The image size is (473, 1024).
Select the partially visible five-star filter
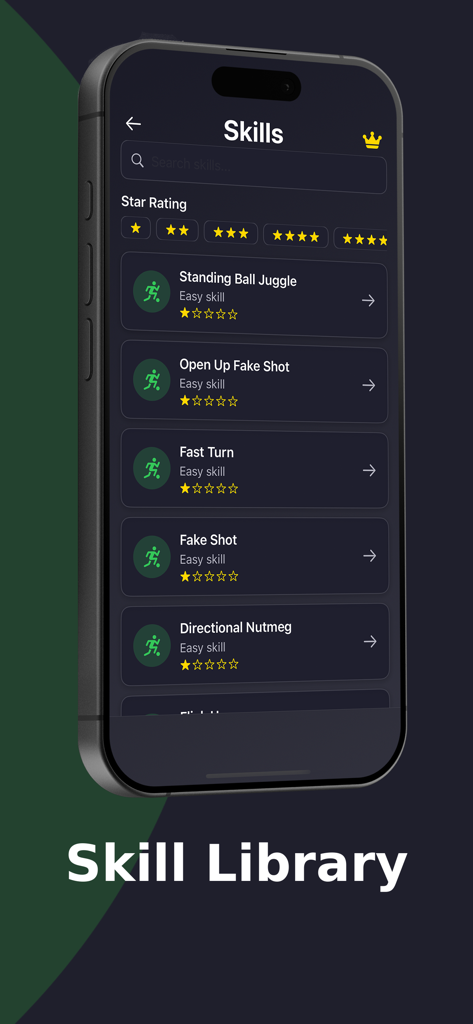[x=361, y=239]
